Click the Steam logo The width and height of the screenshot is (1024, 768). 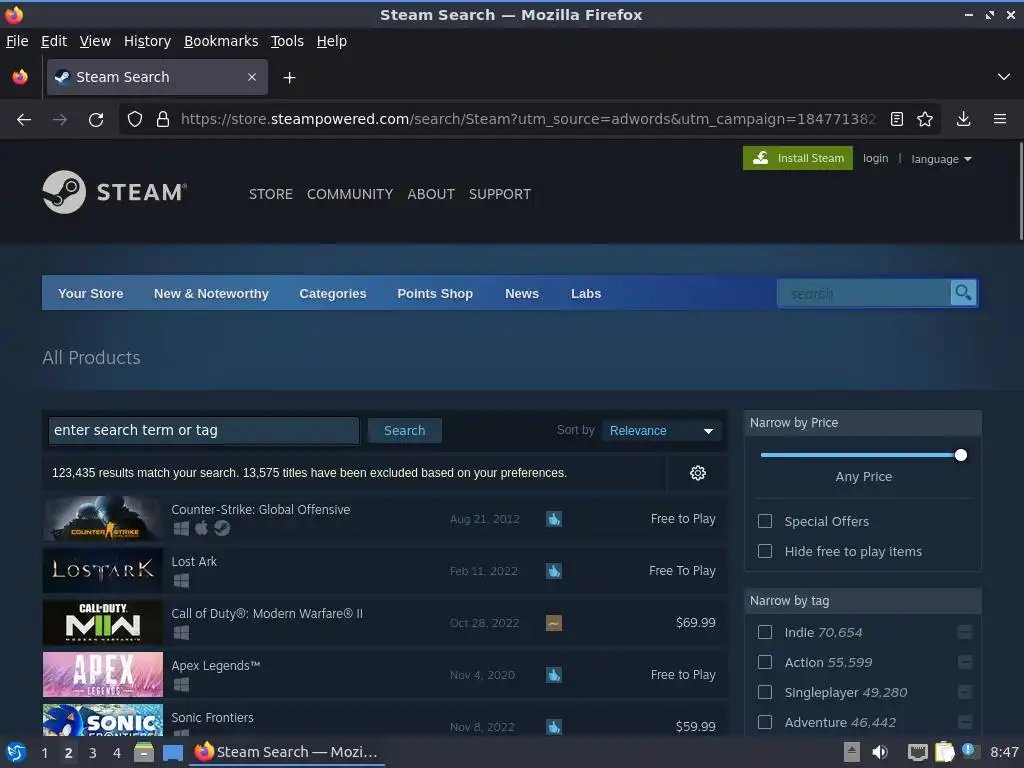(114, 192)
